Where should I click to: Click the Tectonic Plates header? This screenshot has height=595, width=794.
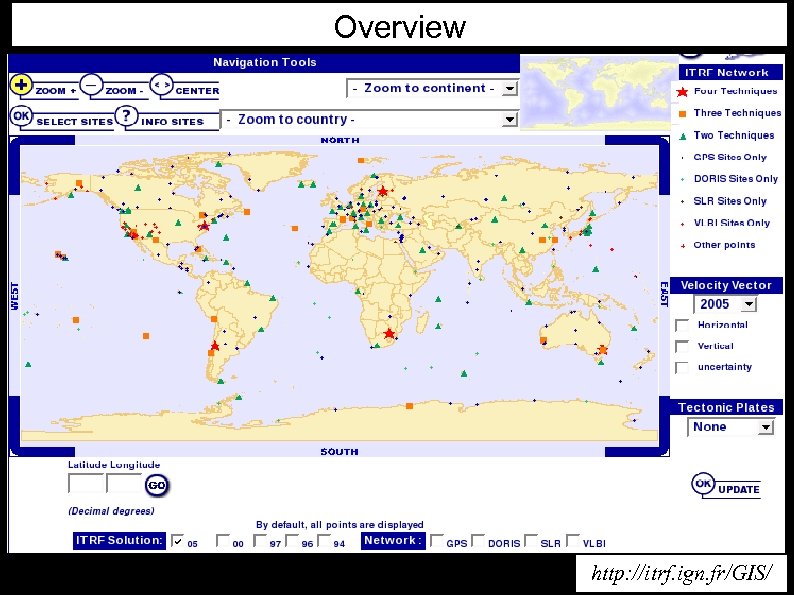tap(726, 407)
